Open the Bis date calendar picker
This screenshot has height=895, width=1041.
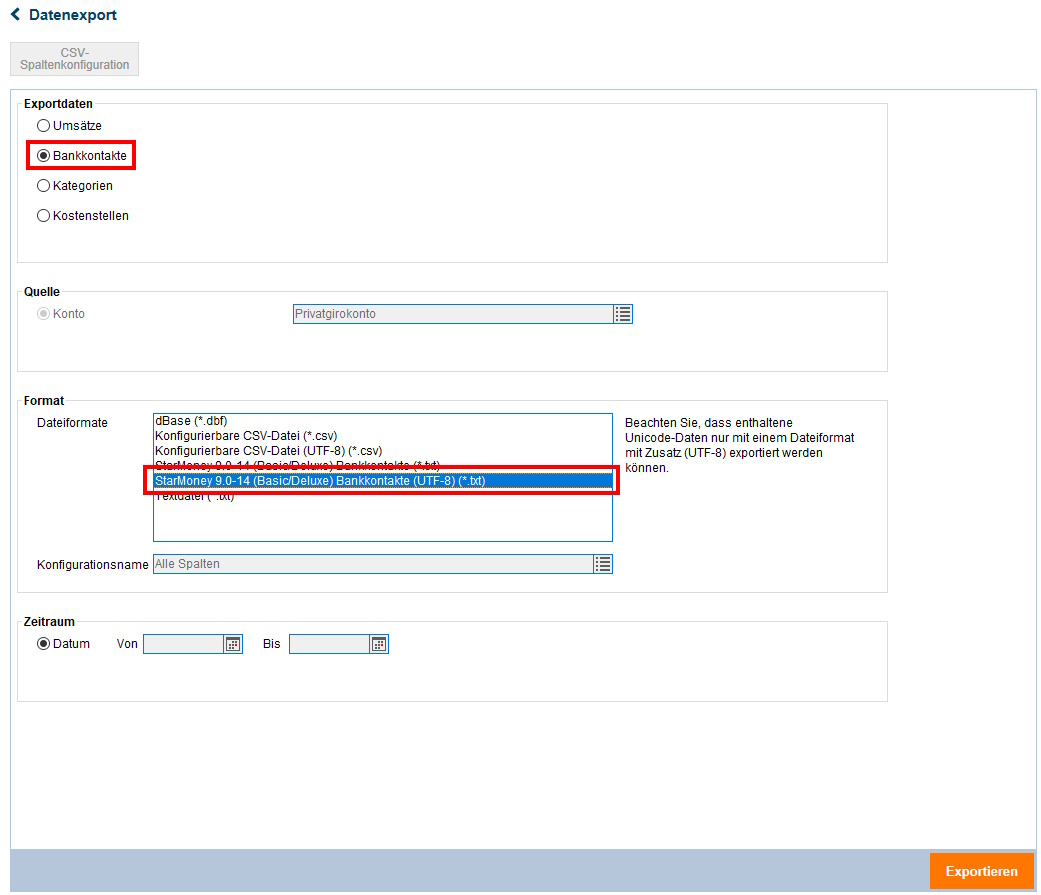tap(379, 644)
